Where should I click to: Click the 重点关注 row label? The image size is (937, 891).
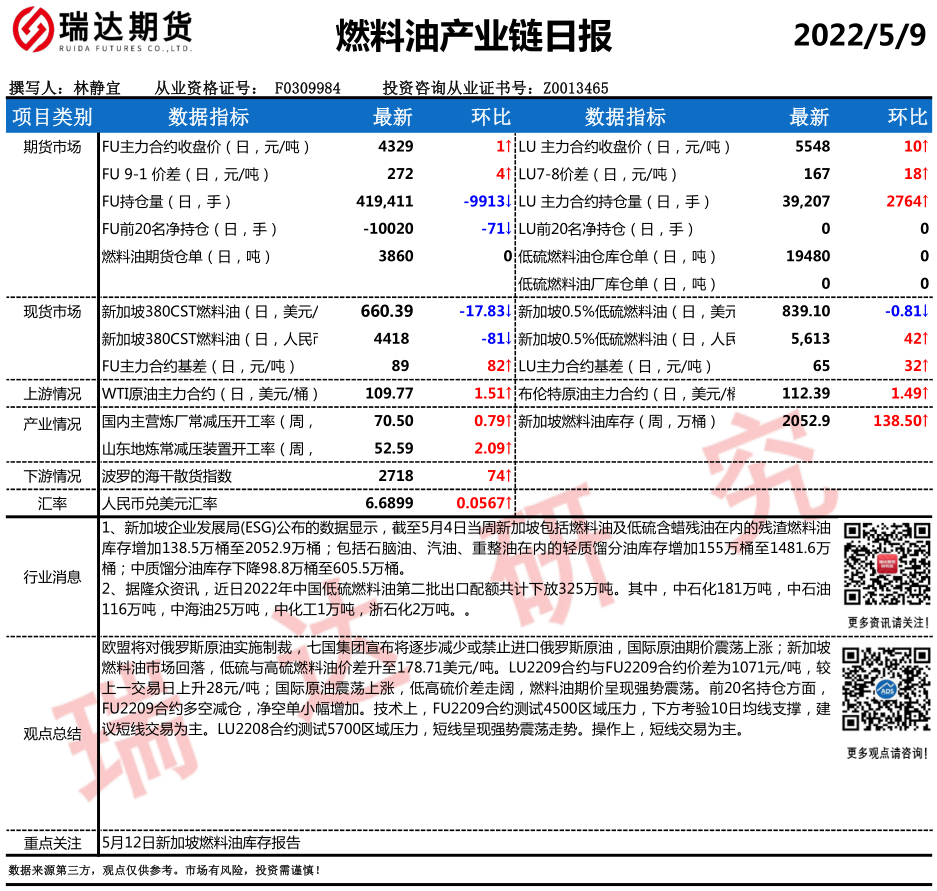52,842
